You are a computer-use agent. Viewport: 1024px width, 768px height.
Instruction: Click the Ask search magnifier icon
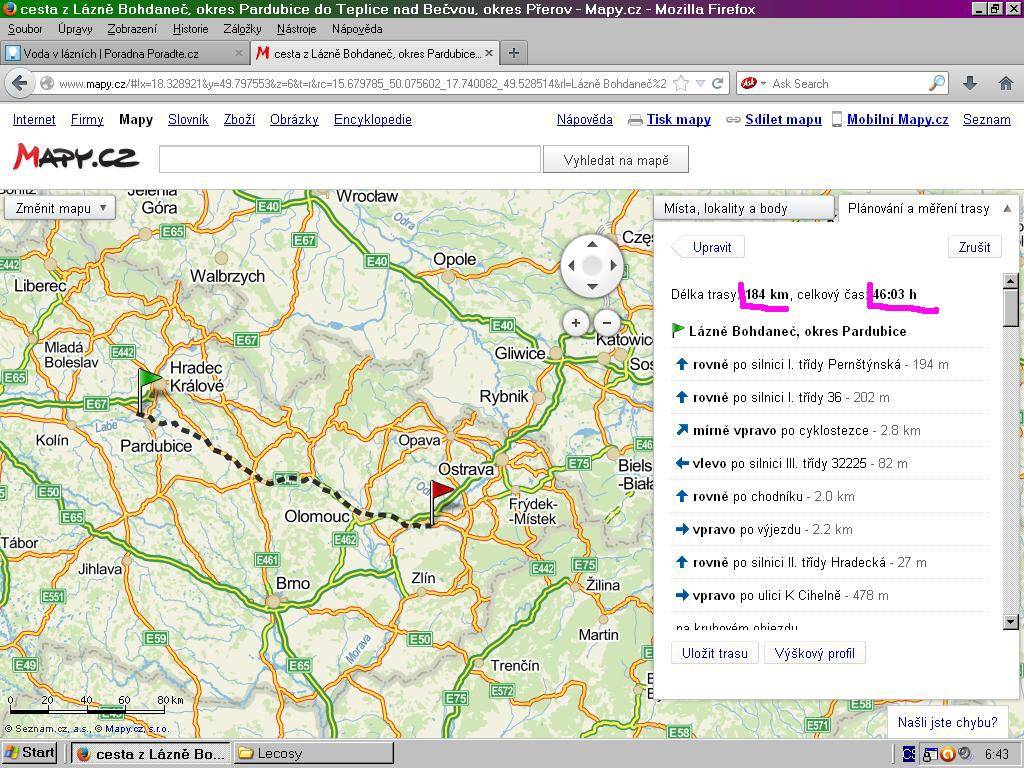coord(937,83)
